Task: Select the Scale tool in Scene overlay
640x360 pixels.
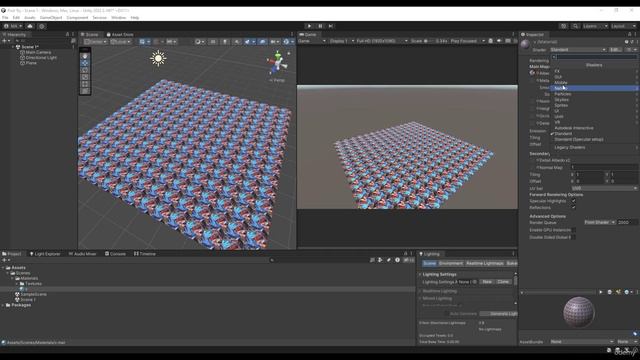Action: 85,77
